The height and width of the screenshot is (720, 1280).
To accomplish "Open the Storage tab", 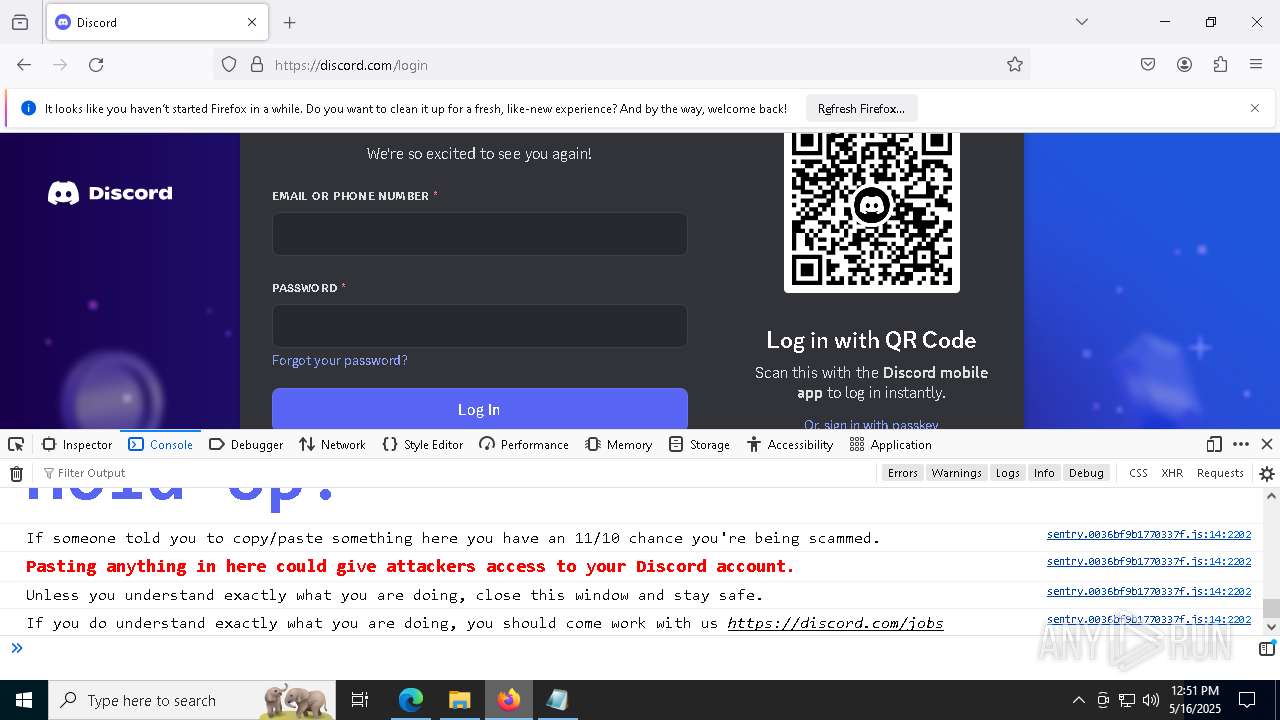I will 700,444.
